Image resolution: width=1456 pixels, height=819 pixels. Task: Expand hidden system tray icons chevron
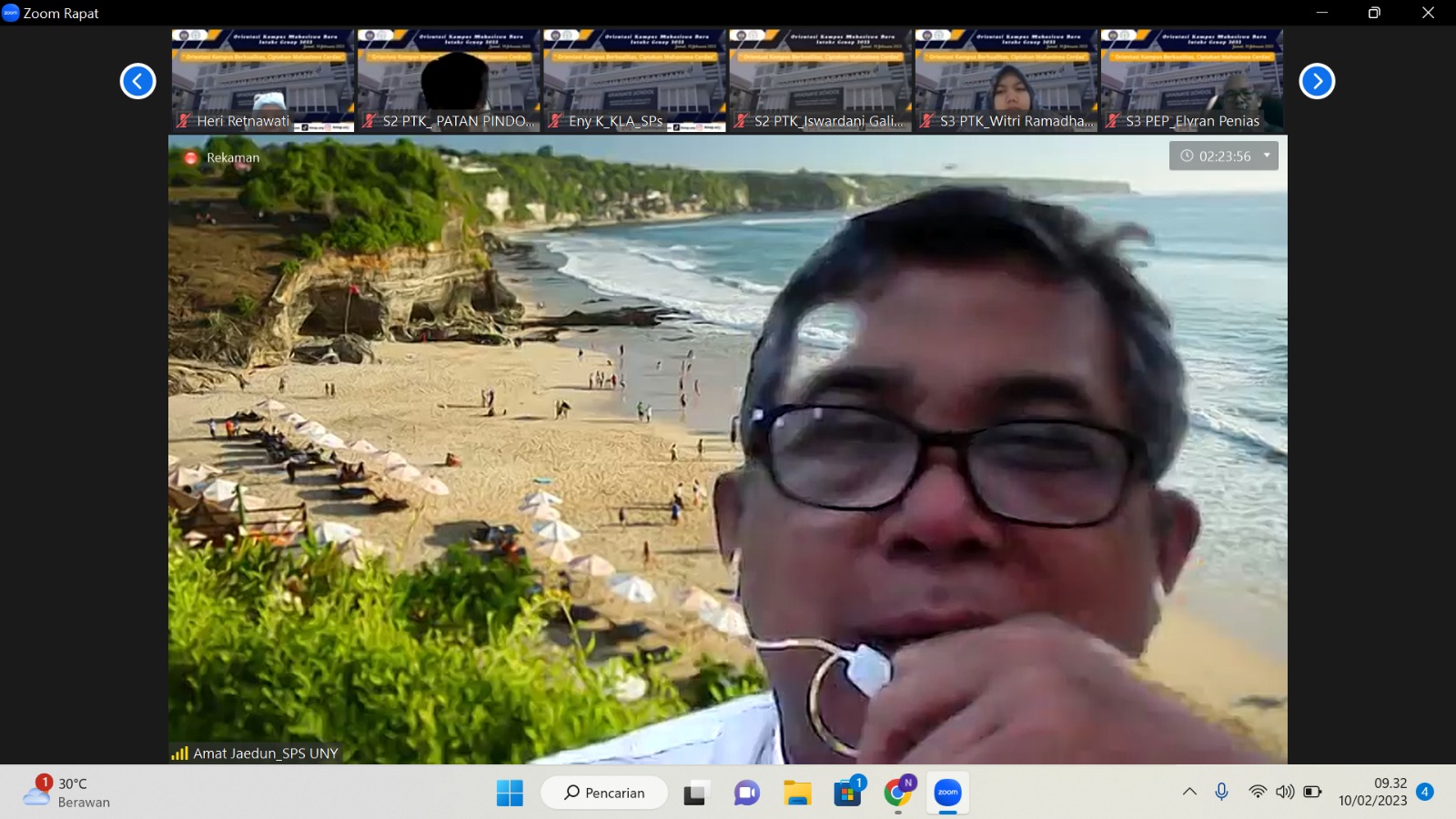(1189, 792)
